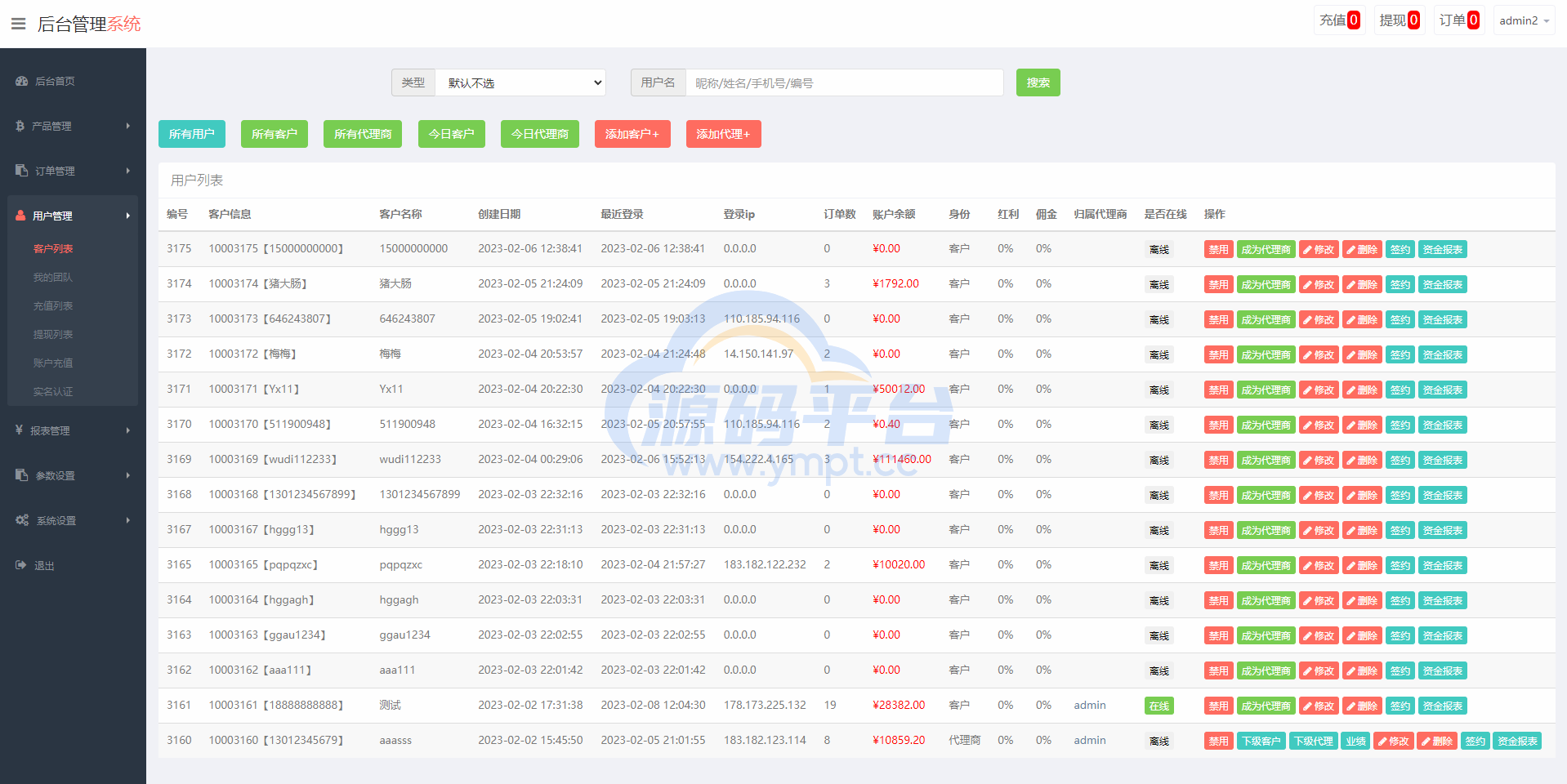Viewport: 1567px width, 784px height.
Task: Expand 系统设置 submenu arrow
Action: 128,520
